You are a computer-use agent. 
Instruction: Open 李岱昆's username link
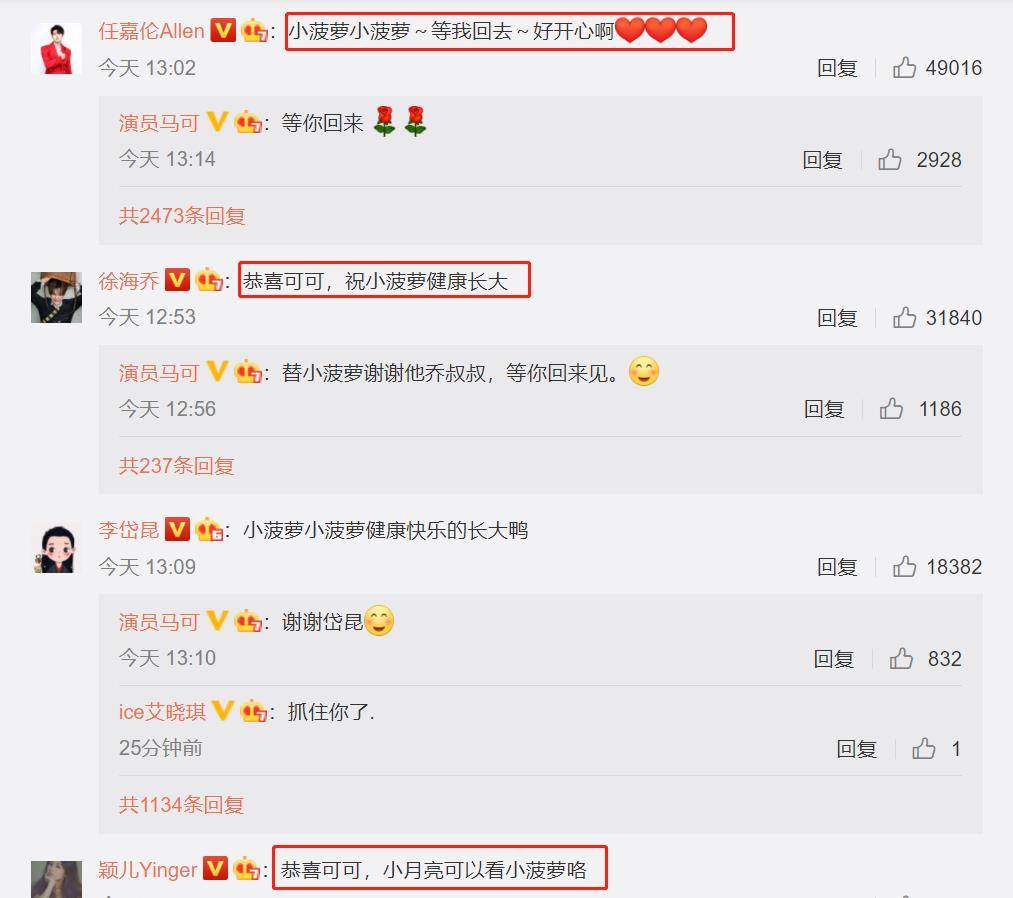(x=129, y=530)
